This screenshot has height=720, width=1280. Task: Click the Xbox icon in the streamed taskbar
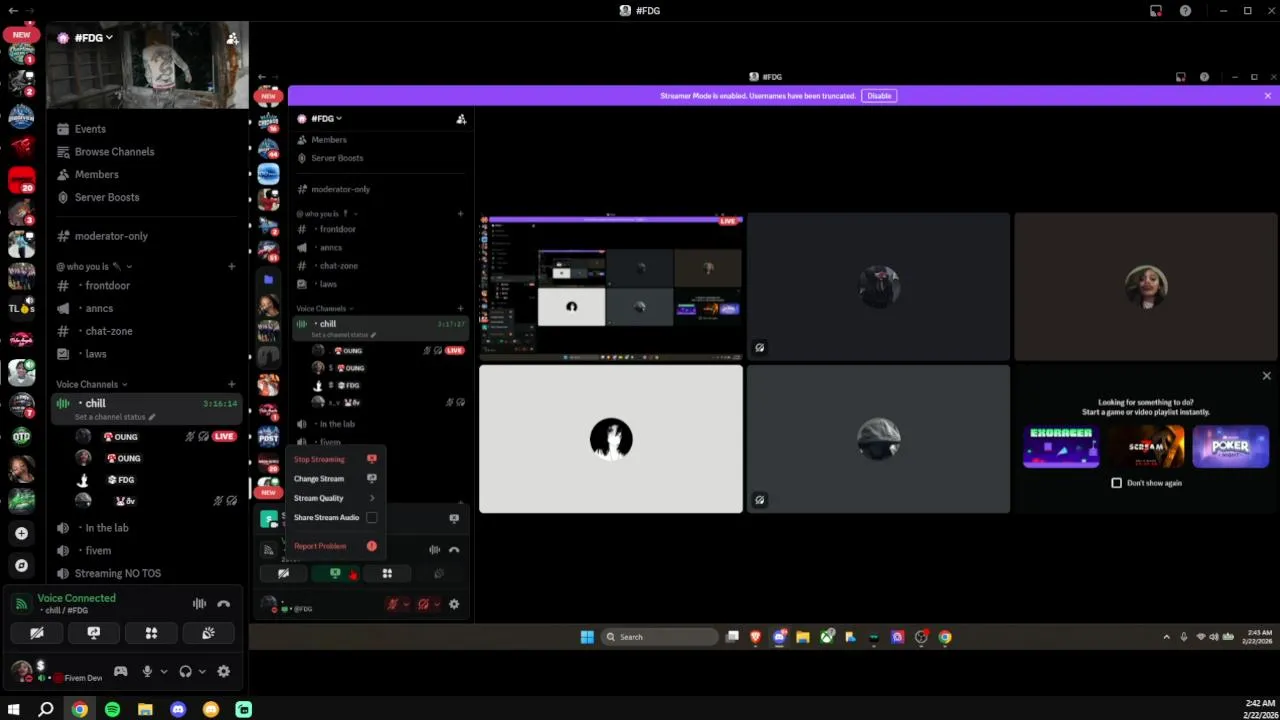click(827, 637)
